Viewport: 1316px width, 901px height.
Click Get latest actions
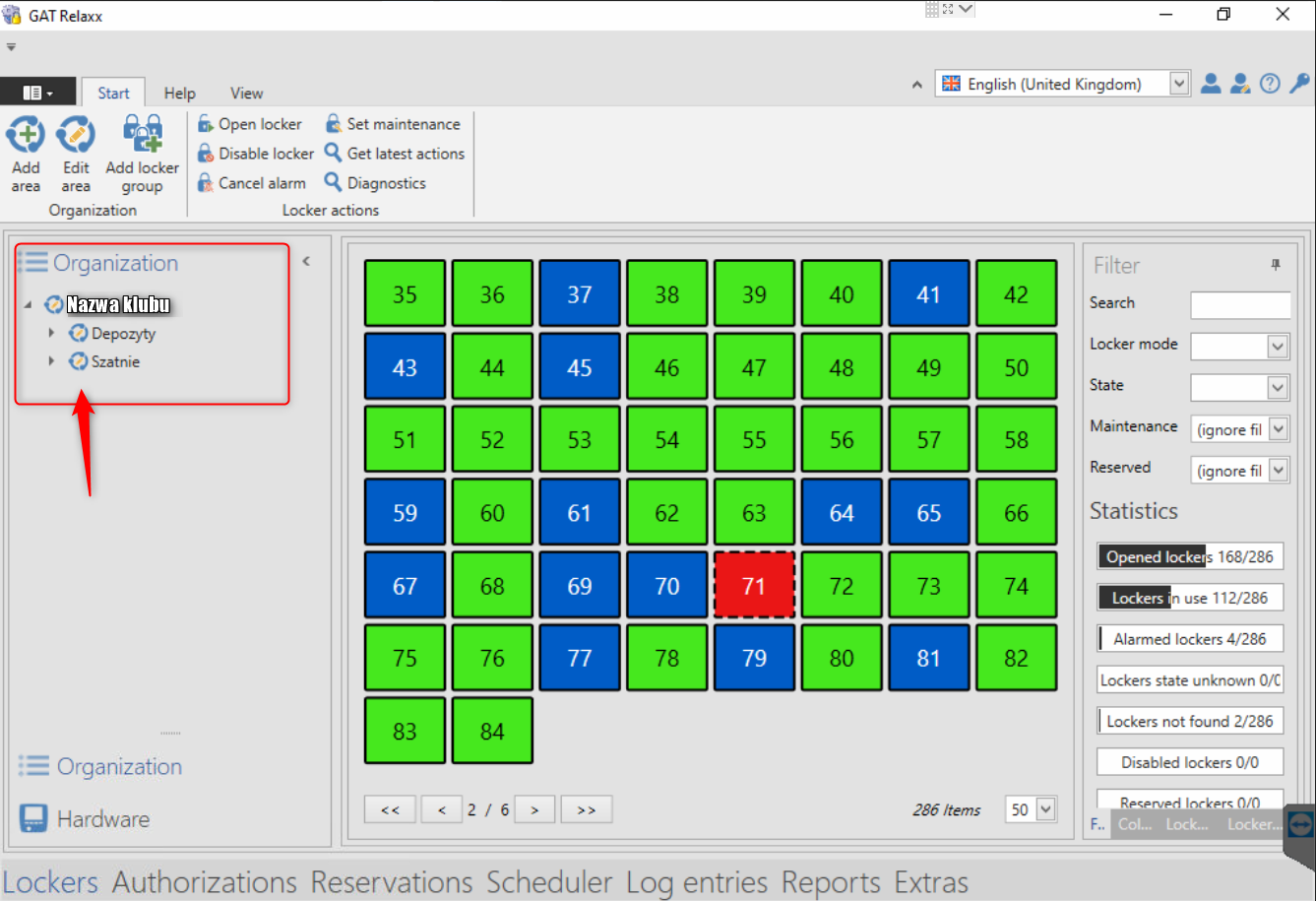tap(395, 154)
